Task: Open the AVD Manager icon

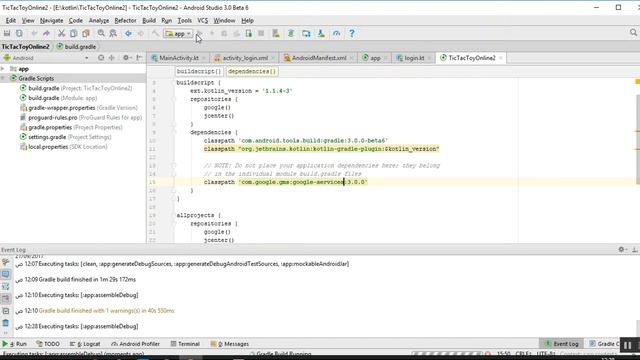Action: pyautogui.click(x=276, y=33)
